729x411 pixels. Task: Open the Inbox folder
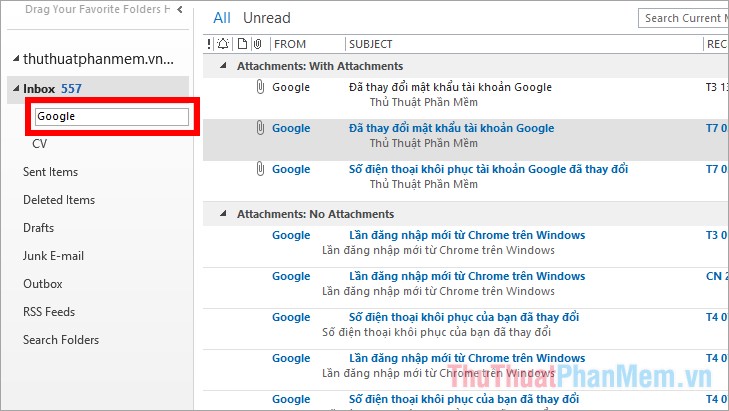pos(39,88)
